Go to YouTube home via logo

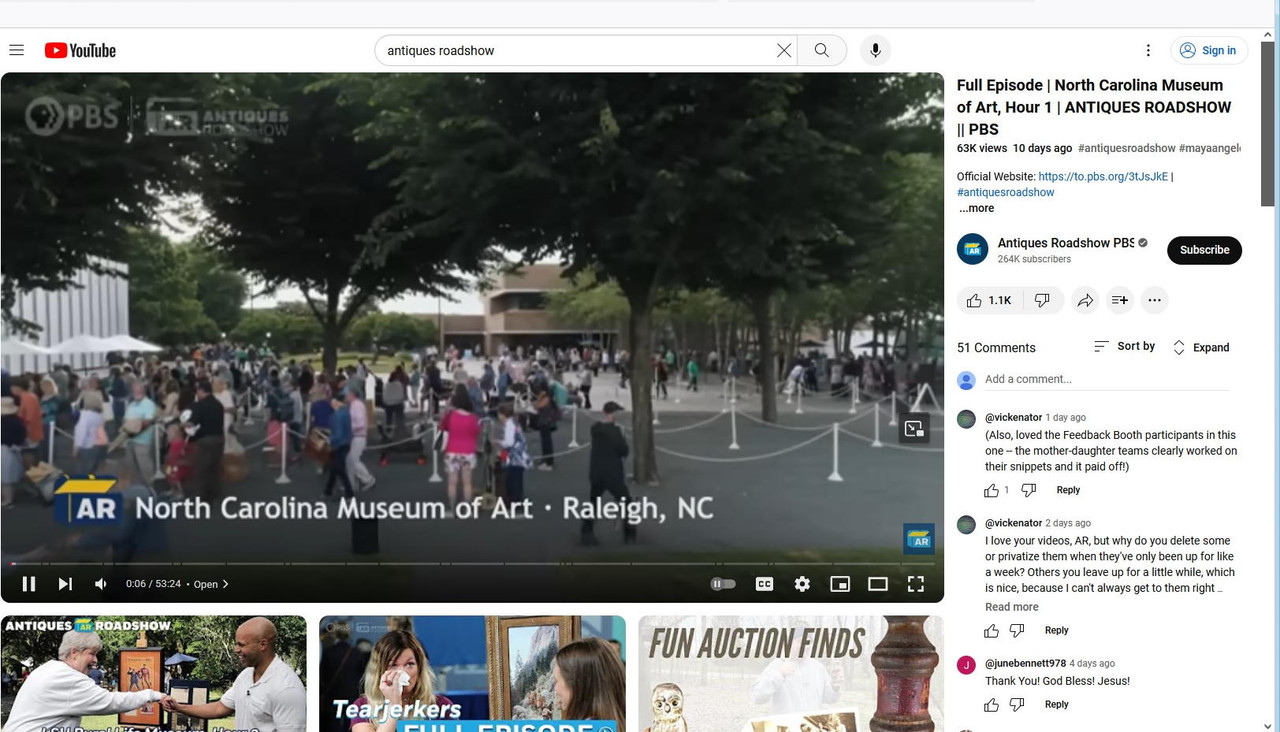[80, 50]
